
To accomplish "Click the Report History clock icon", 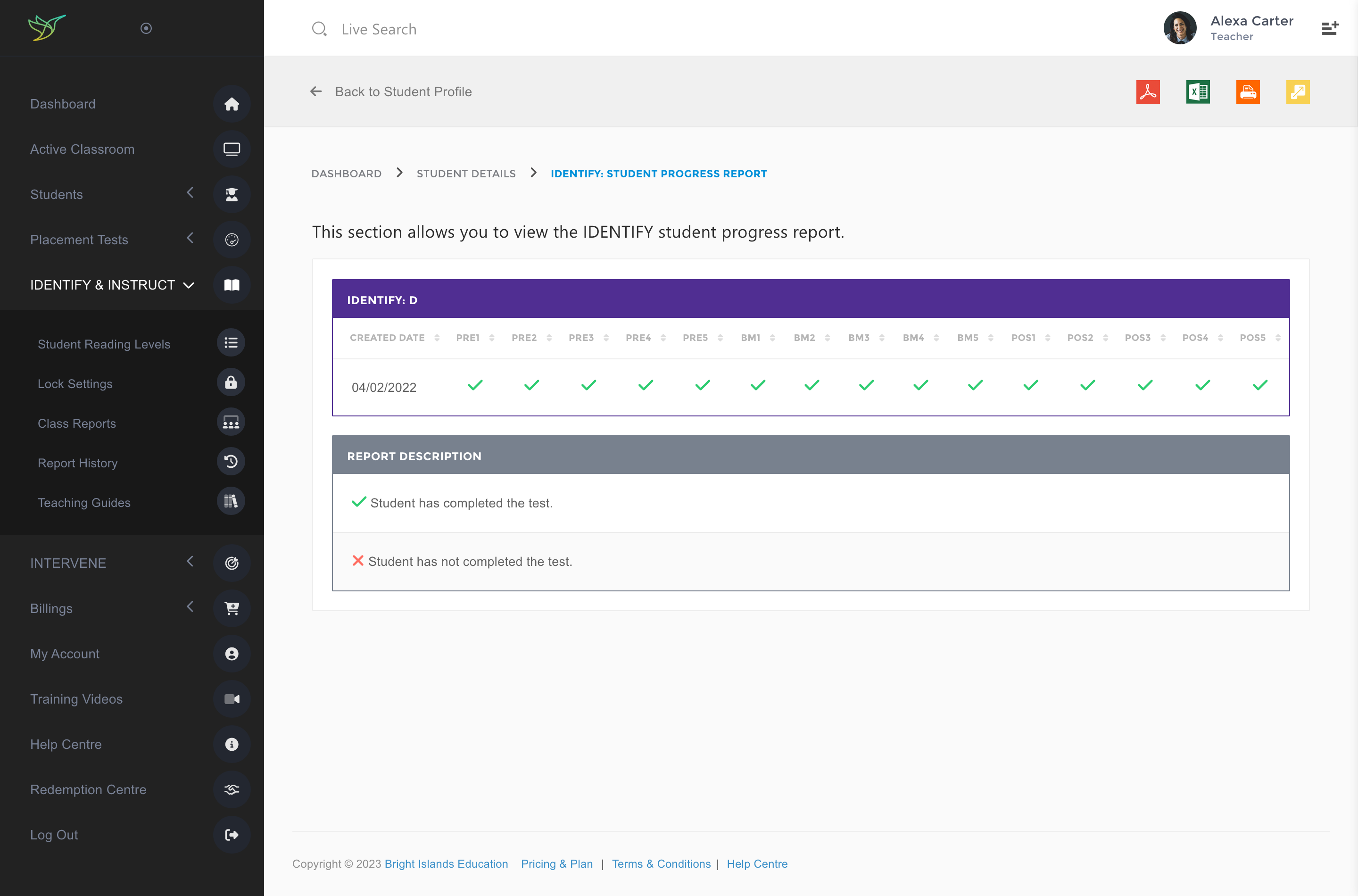I will tap(231, 462).
